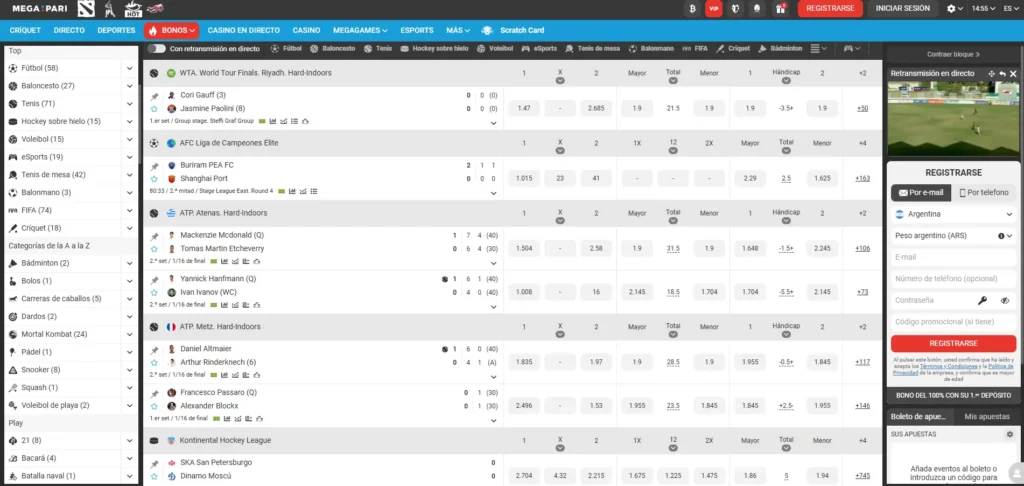Expand Snooker (8) sidebar chevron
Screen dimensions: 1024x486
pos(130,370)
